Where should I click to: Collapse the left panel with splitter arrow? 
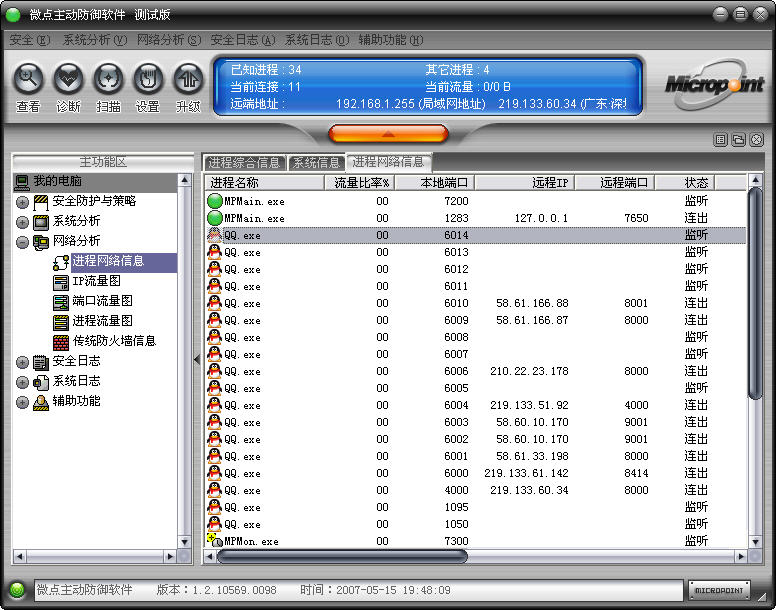(197, 360)
